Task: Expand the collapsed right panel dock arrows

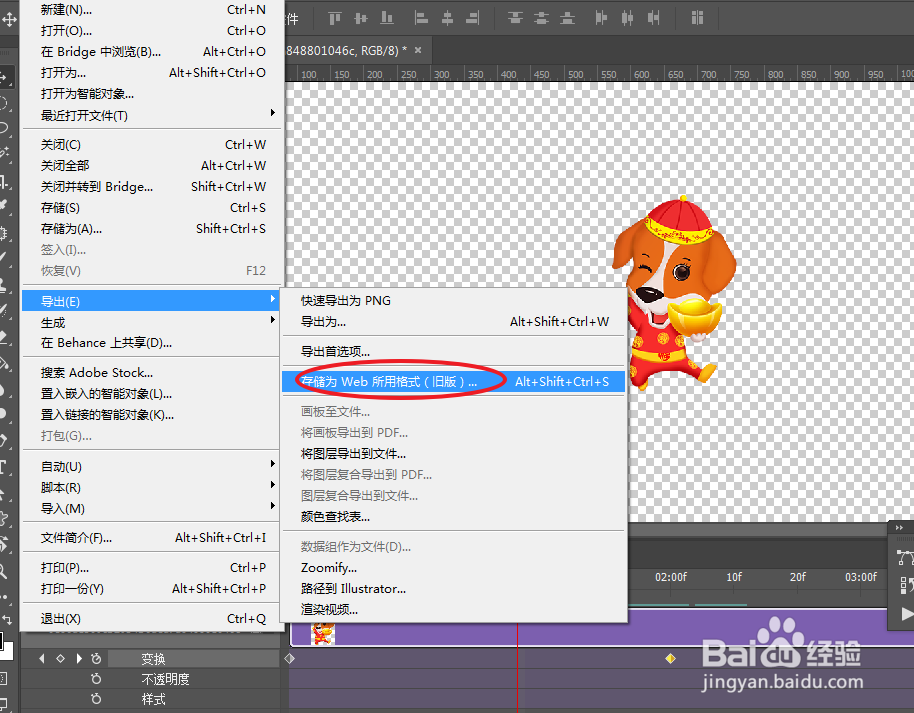Action: (899, 527)
